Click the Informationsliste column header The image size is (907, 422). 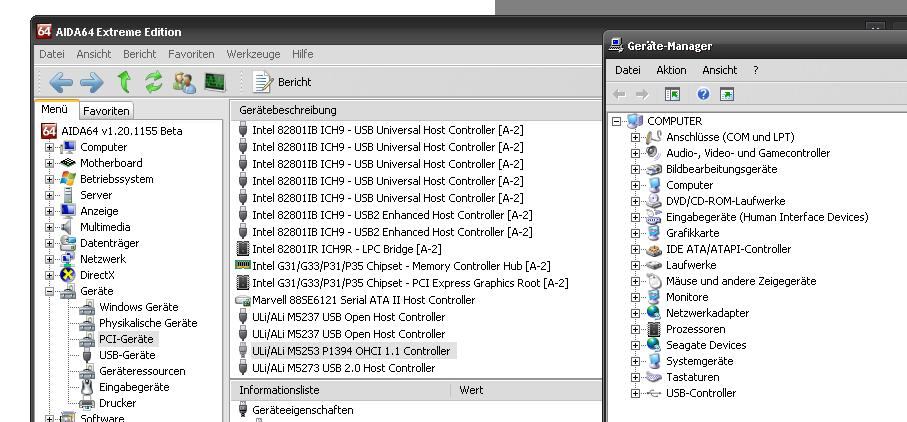pos(340,390)
